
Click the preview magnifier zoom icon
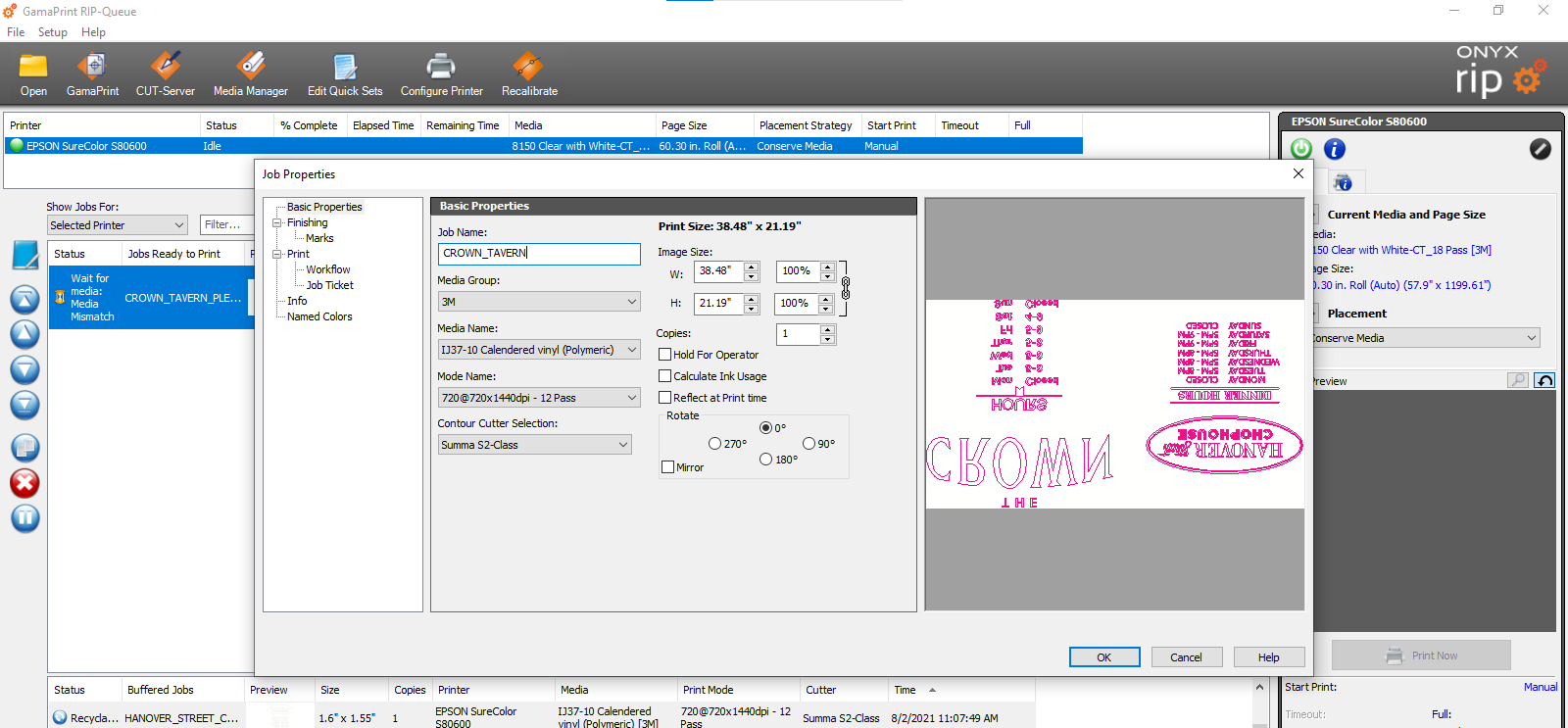pyautogui.click(x=1518, y=380)
